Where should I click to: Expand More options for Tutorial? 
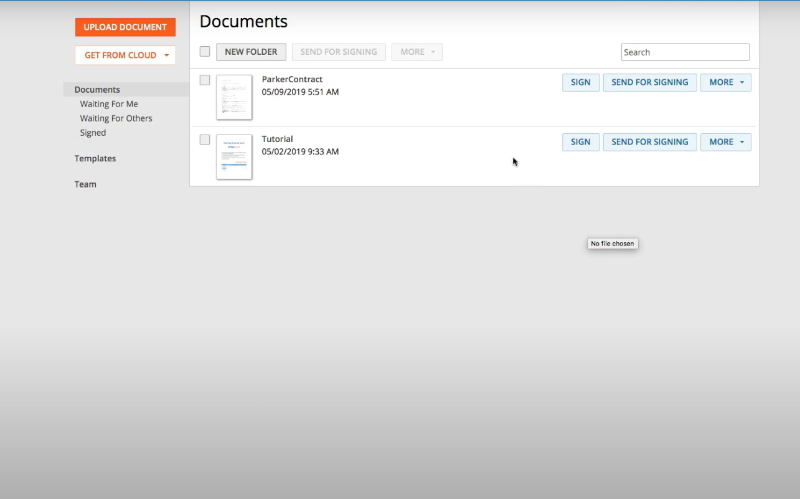click(726, 142)
